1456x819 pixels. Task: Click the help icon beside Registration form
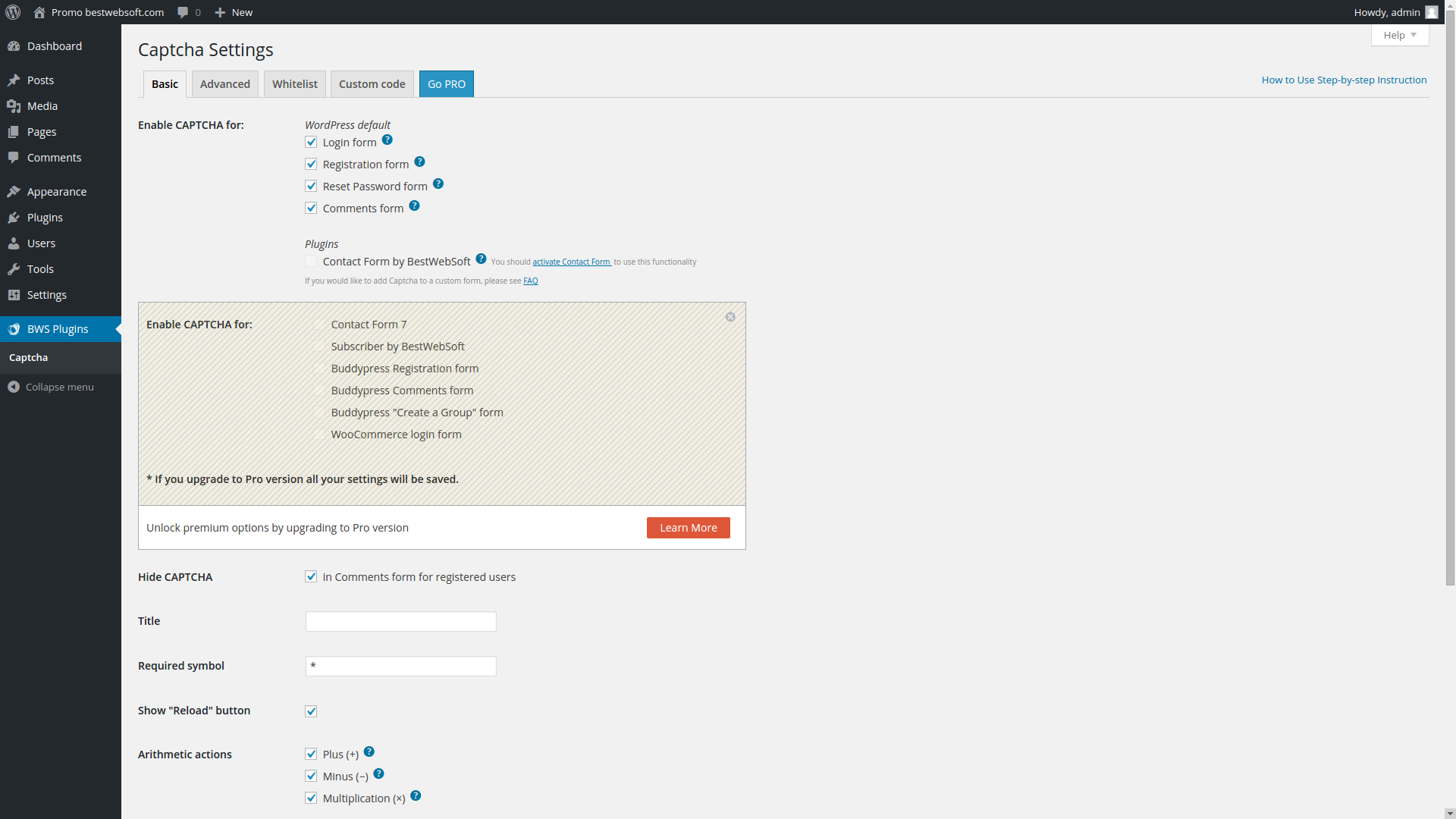point(419,162)
